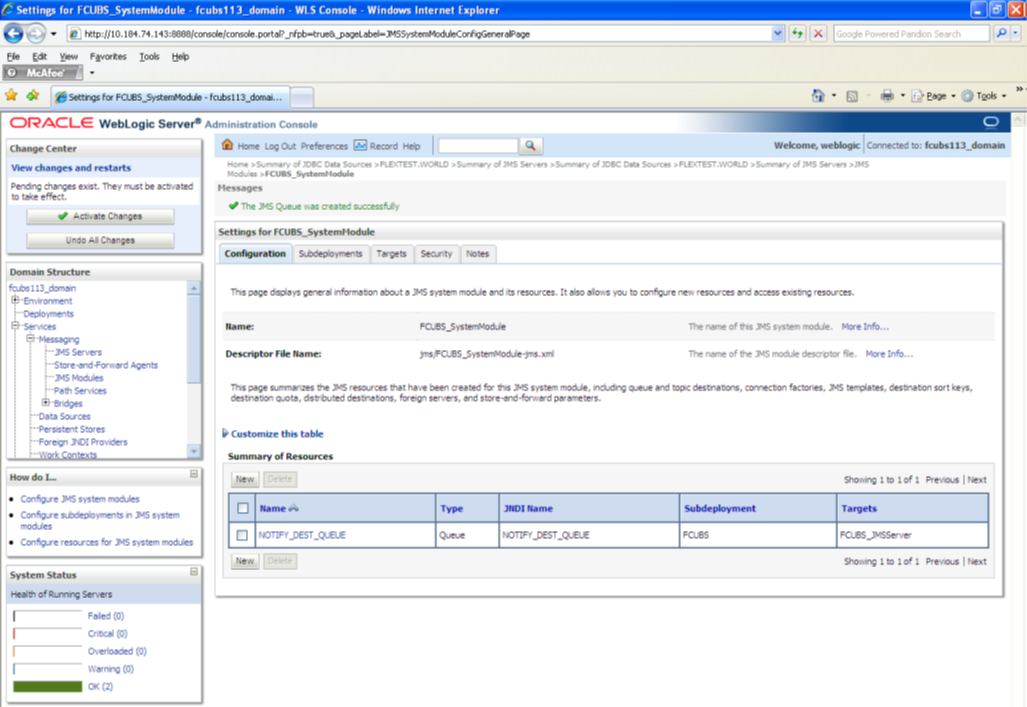
Task: Open the Tools toolbar dropdown
Action: coord(984,96)
